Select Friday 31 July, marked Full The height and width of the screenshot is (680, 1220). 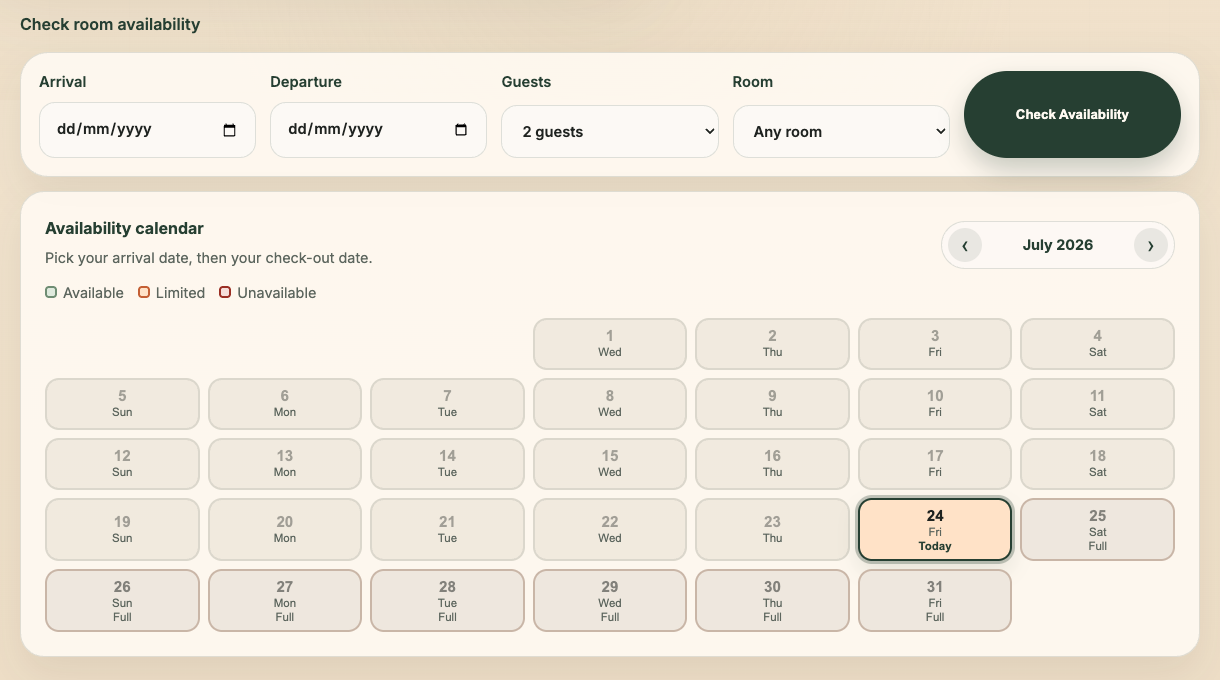pyautogui.click(x=935, y=601)
